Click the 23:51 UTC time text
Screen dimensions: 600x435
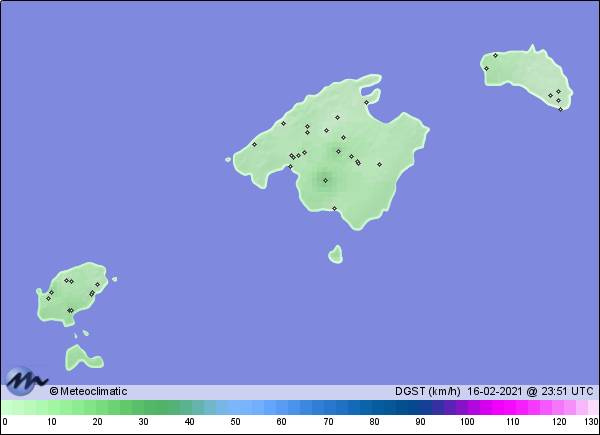pyautogui.click(x=567, y=391)
